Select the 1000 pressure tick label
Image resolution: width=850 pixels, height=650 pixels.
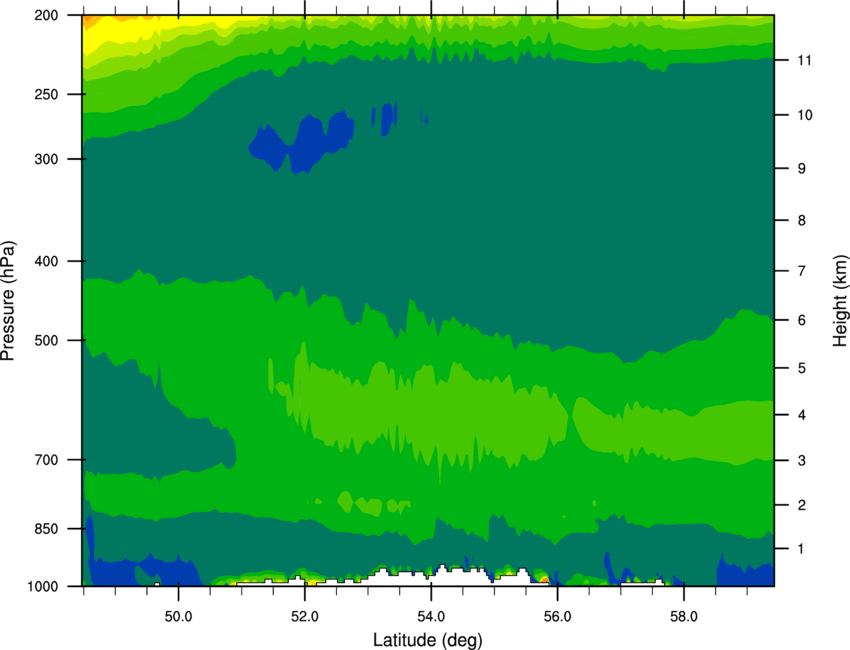pyautogui.click(x=42, y=586)
